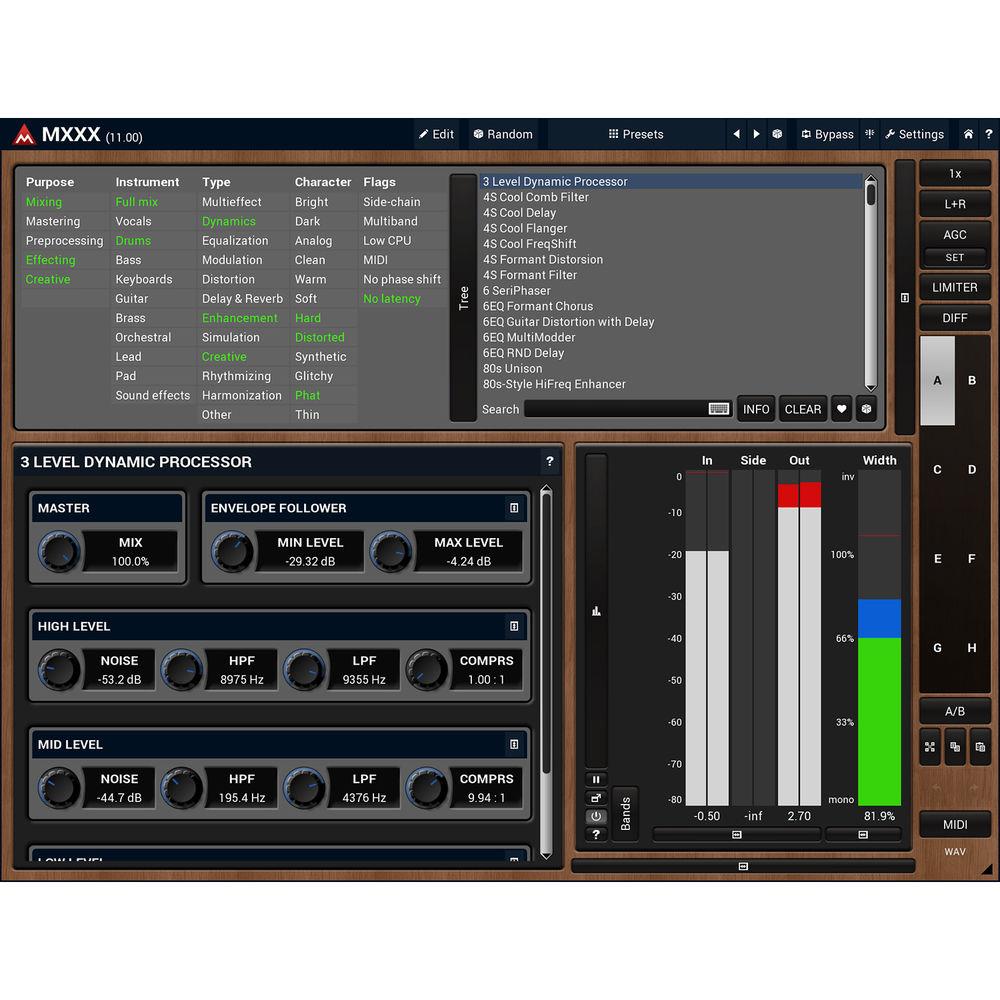The height and width of the screenshot is (1000, 1000).
Task: Open the Envelope Follower section menu
Action: 514,508
